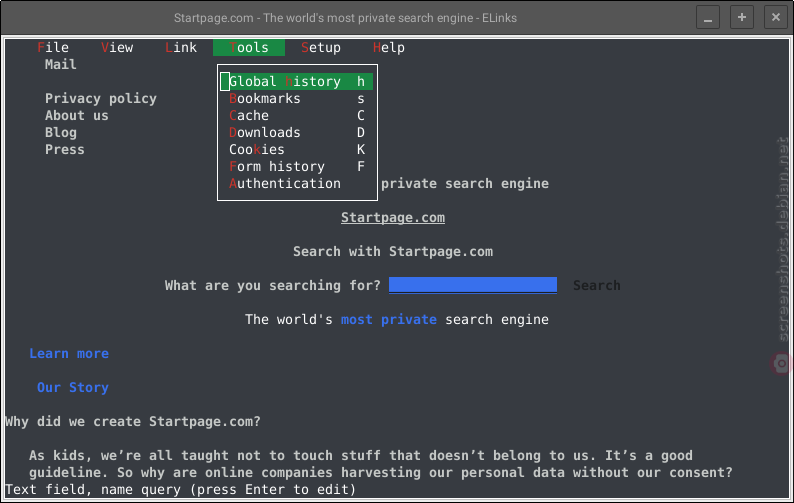The width and height of the screenshot is (794, 503).
Task: Click the 'As kids, we're all taught' paragraph line
Action: tap(361, 455)
